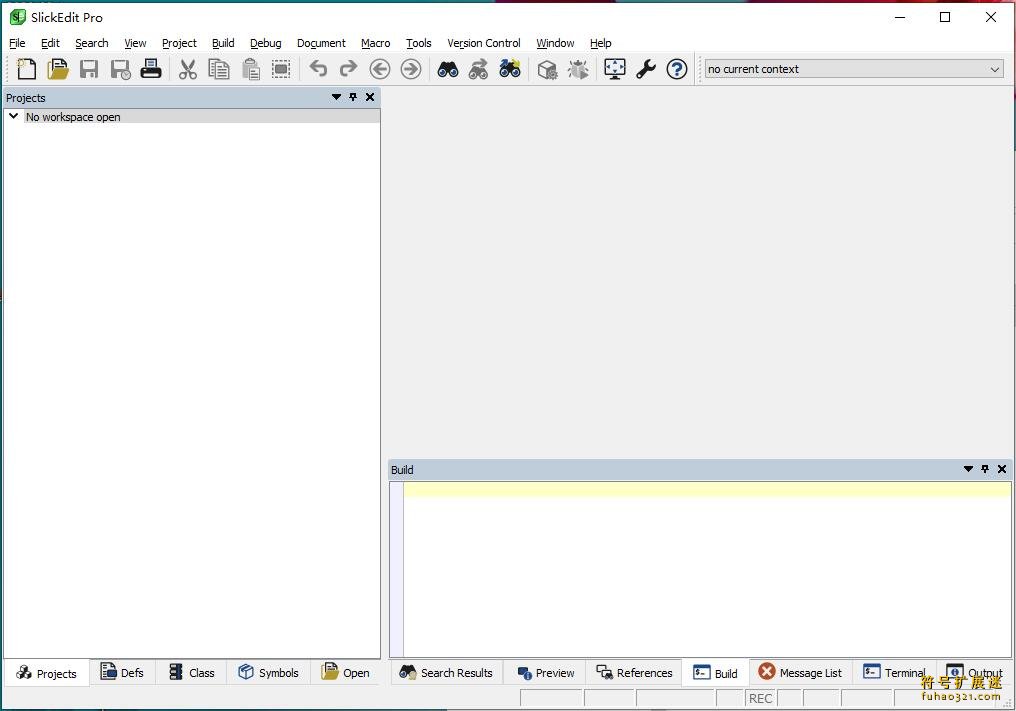Image resolution: width=1016 pixels, height=711 pixels.
Task: Open Help with question mark icon
Action: coord(677,69)
